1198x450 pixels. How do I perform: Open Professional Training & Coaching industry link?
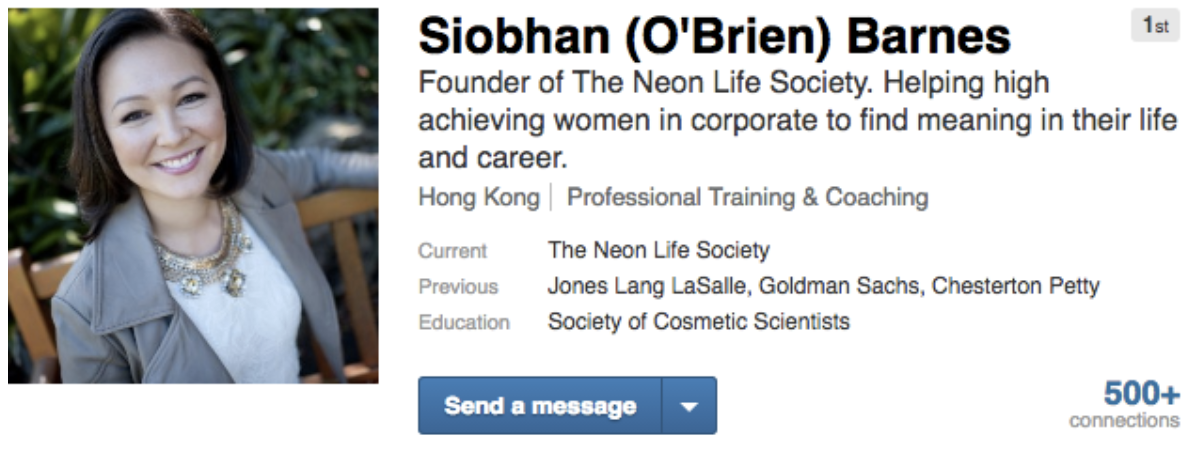tap(747, 198)
